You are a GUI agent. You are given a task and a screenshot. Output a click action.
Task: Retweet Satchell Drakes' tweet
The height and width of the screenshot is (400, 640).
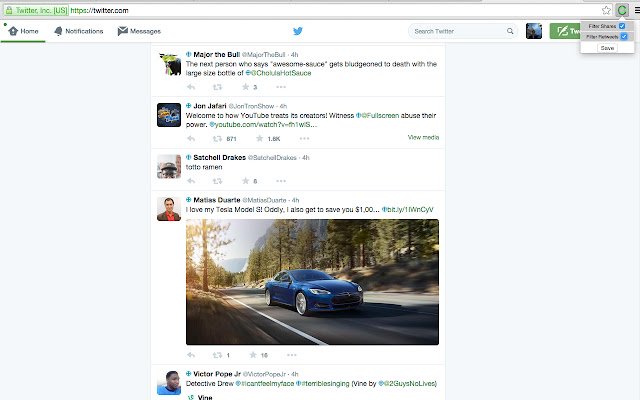(x=218, y=181)
